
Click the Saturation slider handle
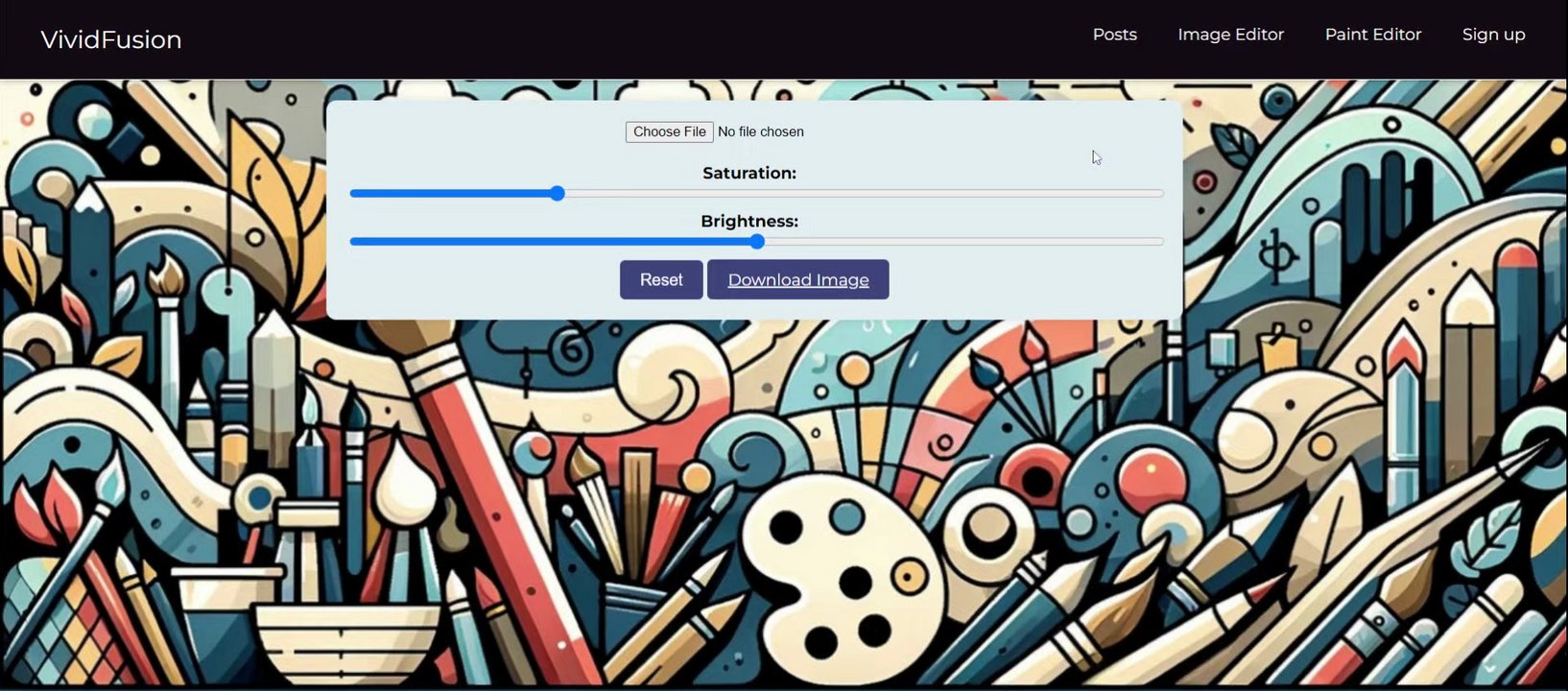tap(558, 193)
